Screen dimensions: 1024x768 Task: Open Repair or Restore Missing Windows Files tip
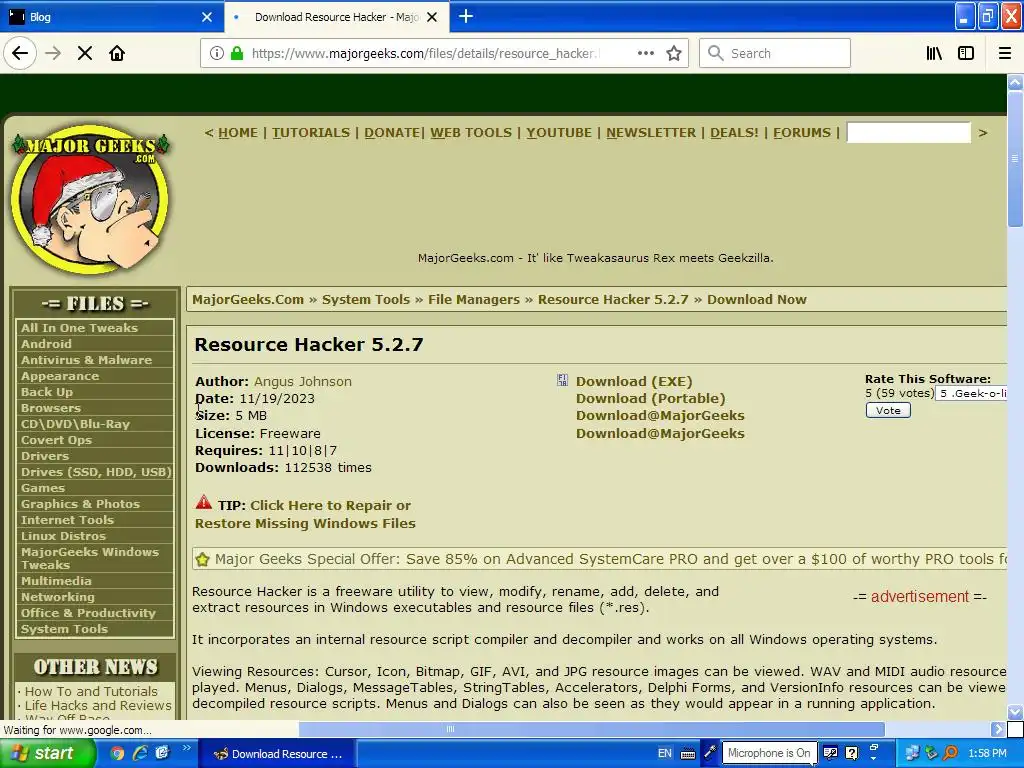point(305,515)
